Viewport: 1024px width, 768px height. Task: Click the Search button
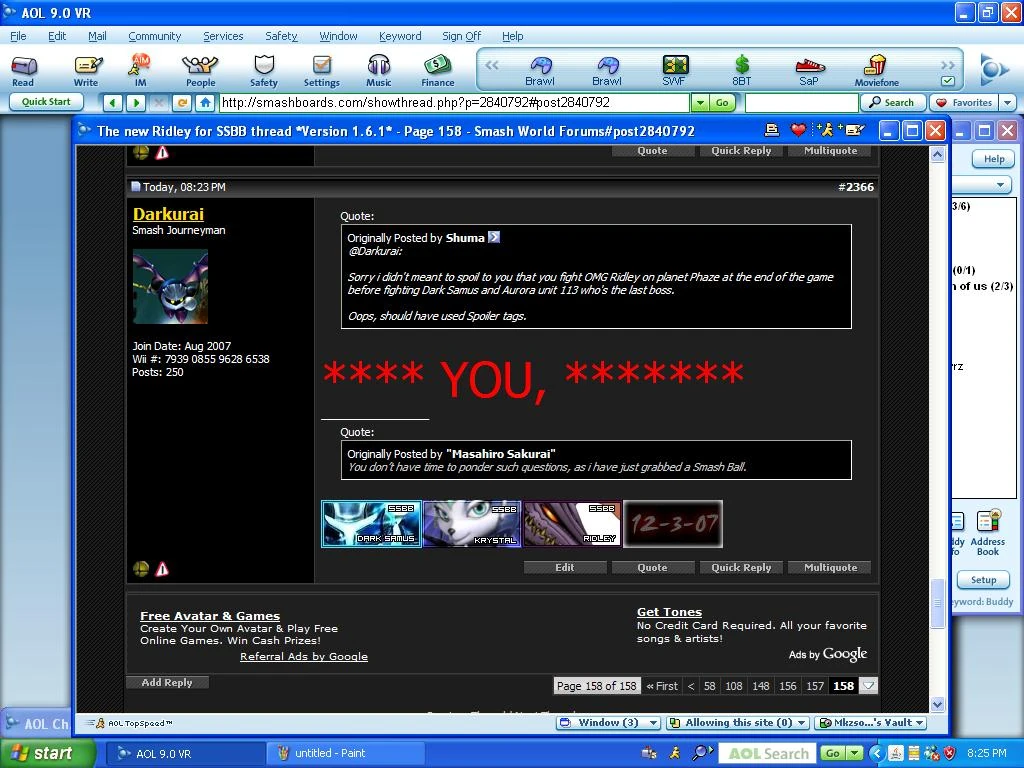pos(892,103)
